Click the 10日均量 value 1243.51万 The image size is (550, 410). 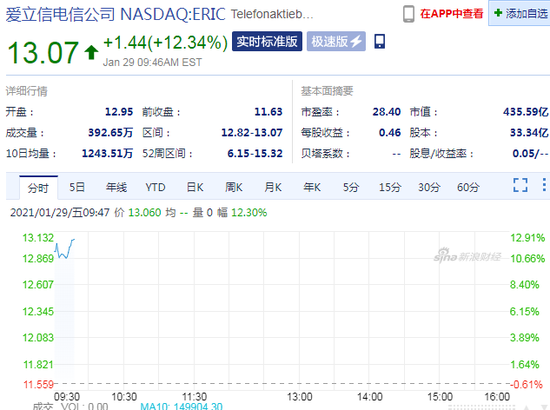coord(107,153)
